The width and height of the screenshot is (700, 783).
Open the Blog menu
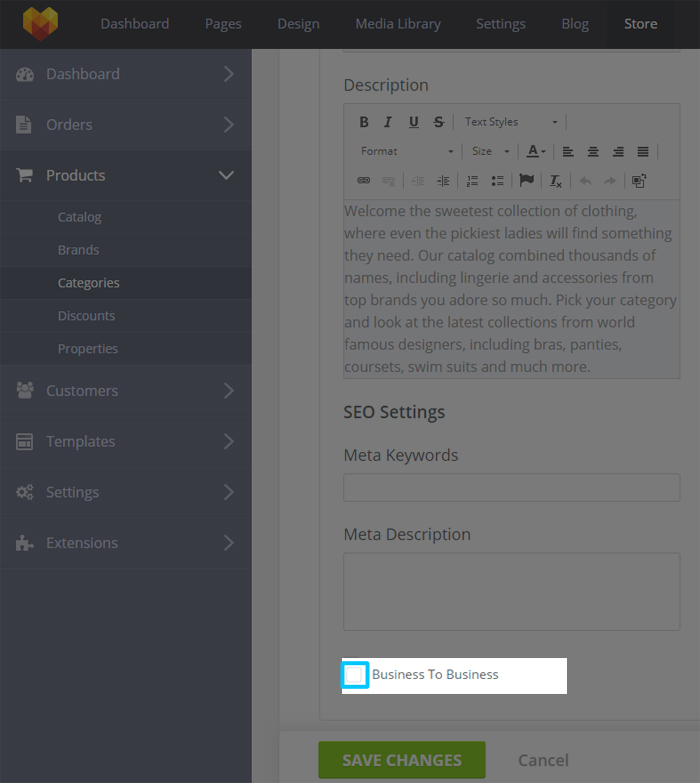click(575, 24)
